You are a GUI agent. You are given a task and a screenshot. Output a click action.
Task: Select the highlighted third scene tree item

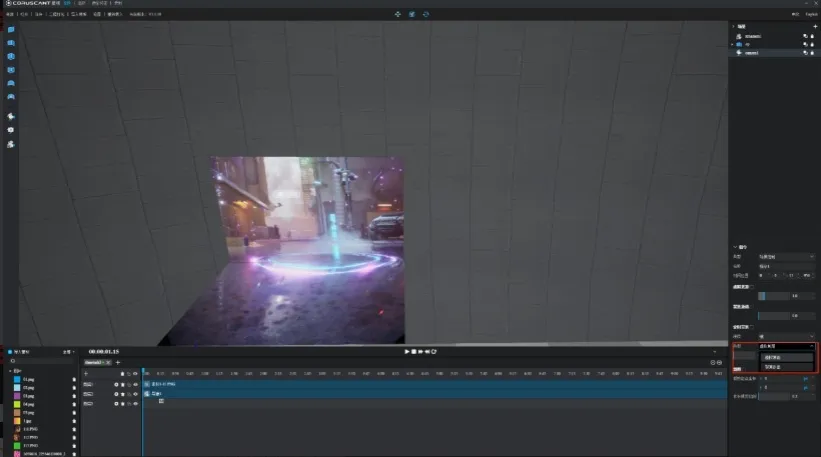[x=773, y=53]
